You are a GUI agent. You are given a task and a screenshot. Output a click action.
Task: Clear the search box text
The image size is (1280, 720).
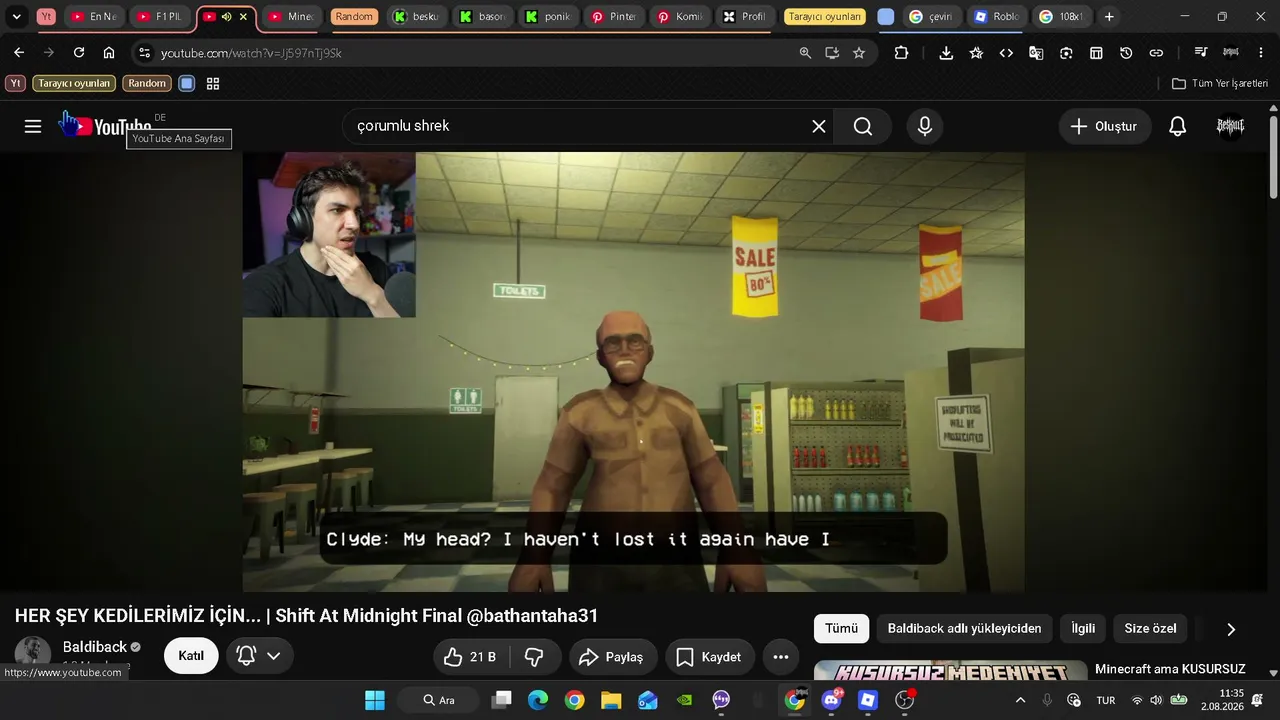pyautogui.click(x=818, y=126)
